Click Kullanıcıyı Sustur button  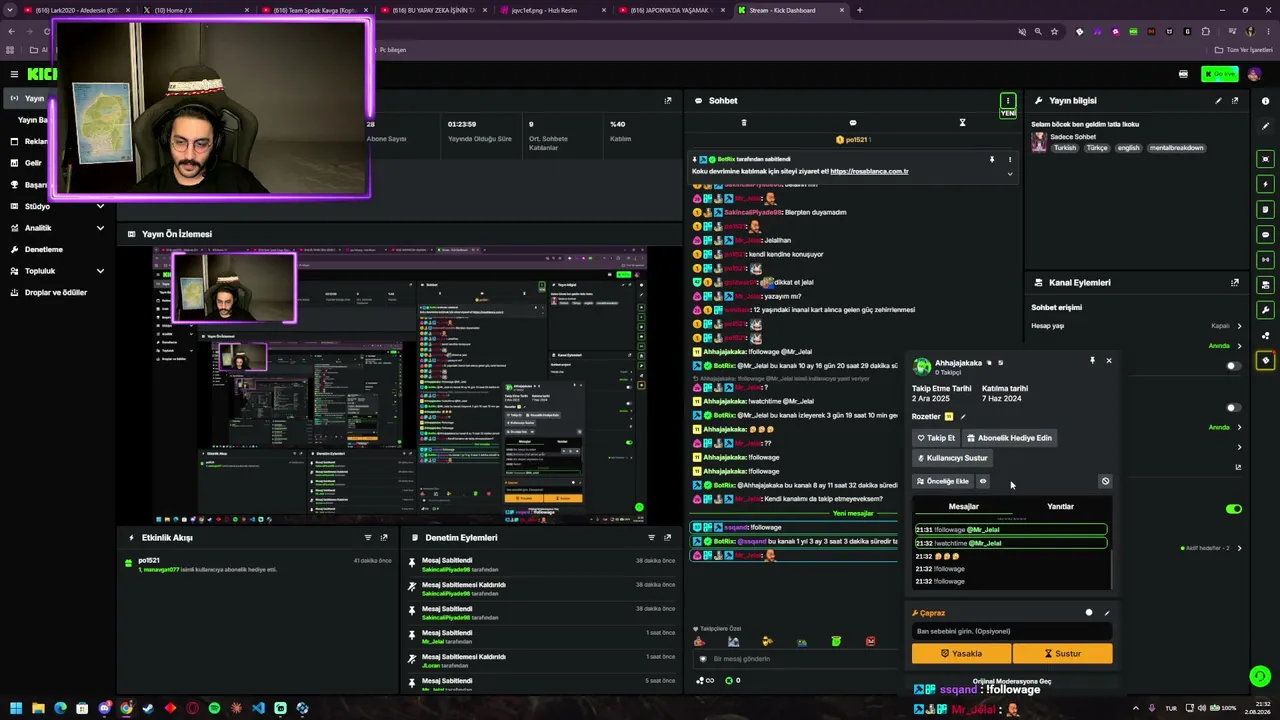click(x=952, y=458)
